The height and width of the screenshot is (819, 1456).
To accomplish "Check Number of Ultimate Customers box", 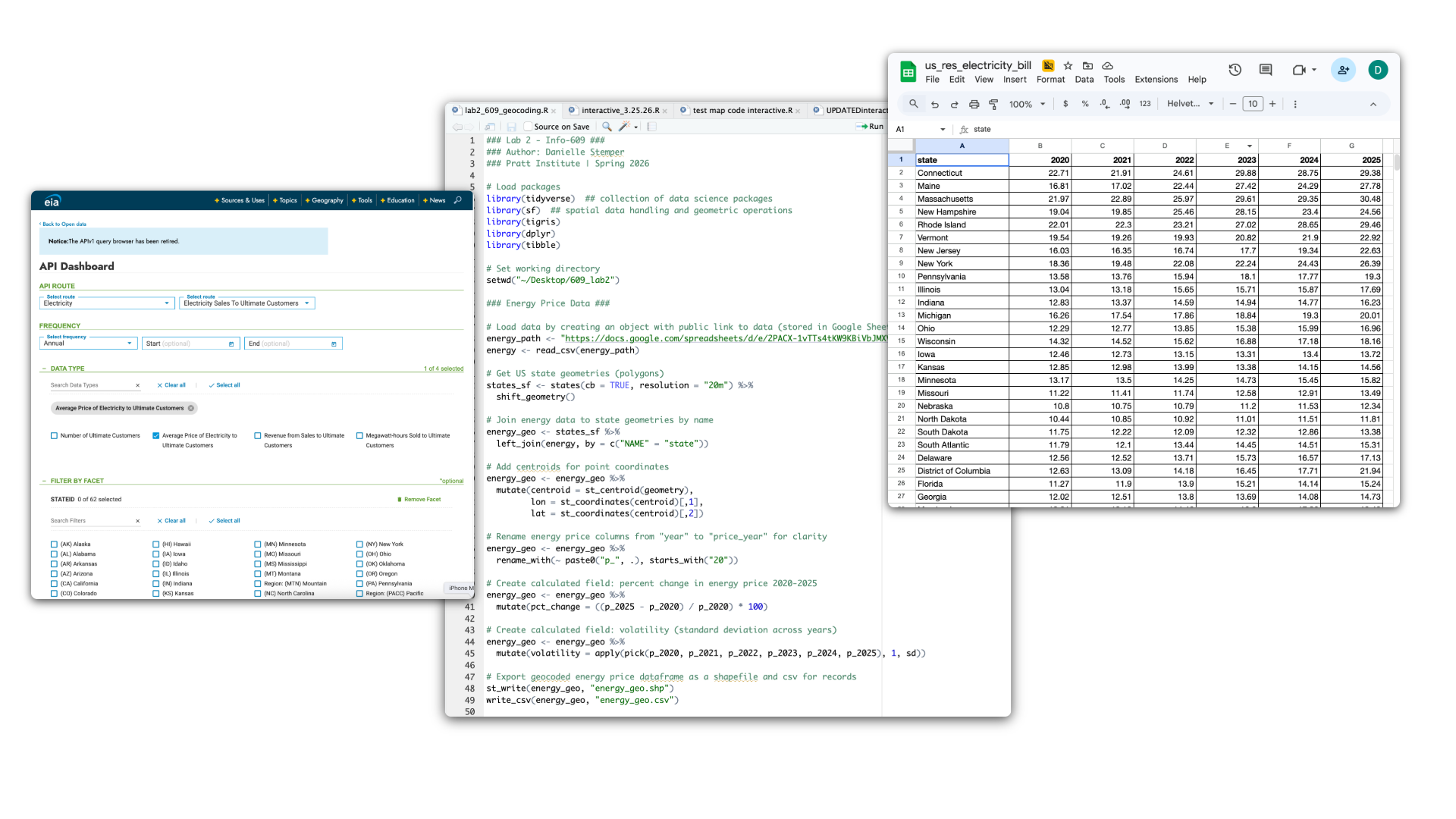I will coord(54,436).
